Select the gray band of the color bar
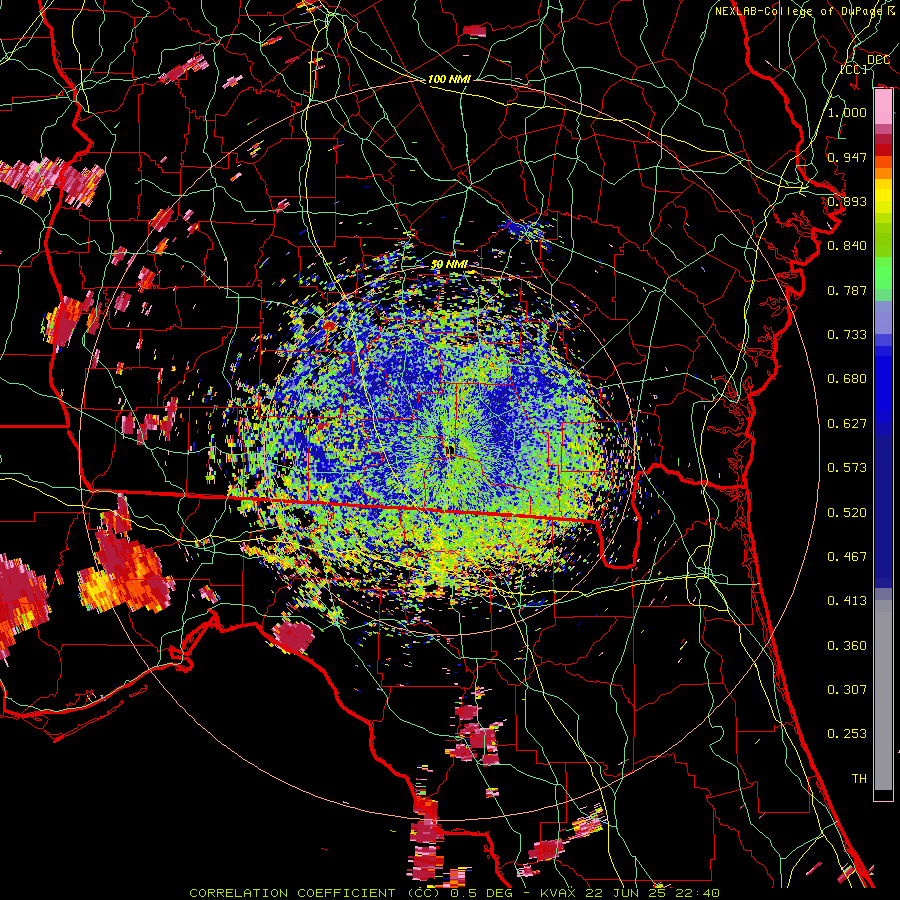 click(883, 695)
